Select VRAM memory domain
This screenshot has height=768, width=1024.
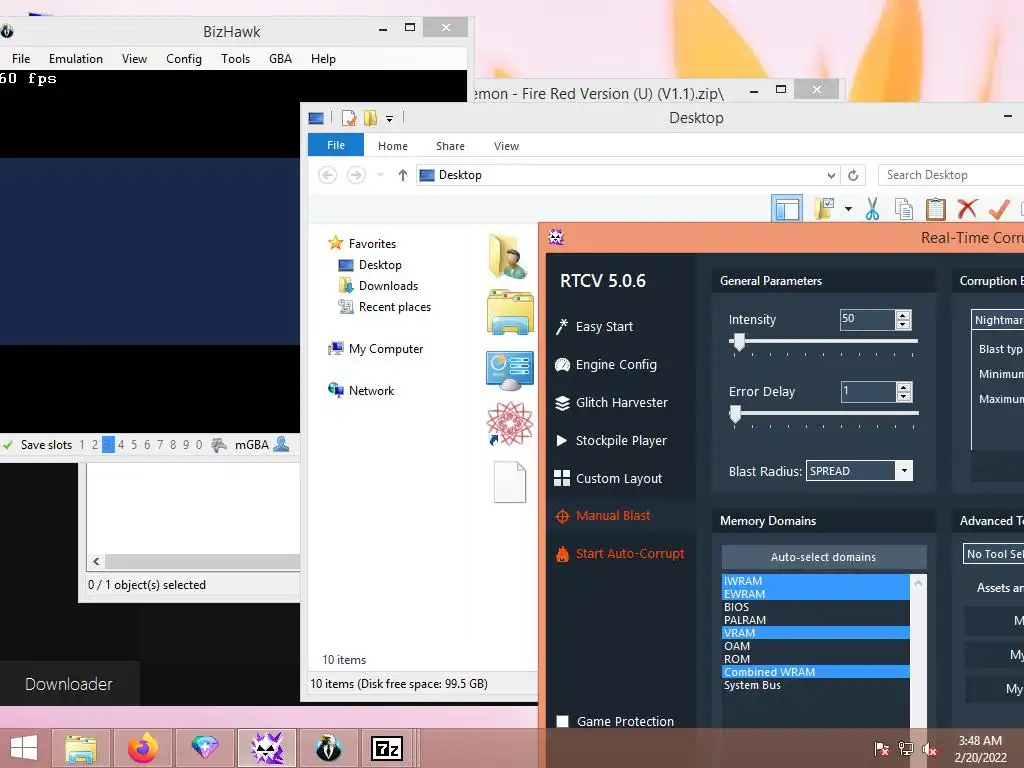[816, 633]
